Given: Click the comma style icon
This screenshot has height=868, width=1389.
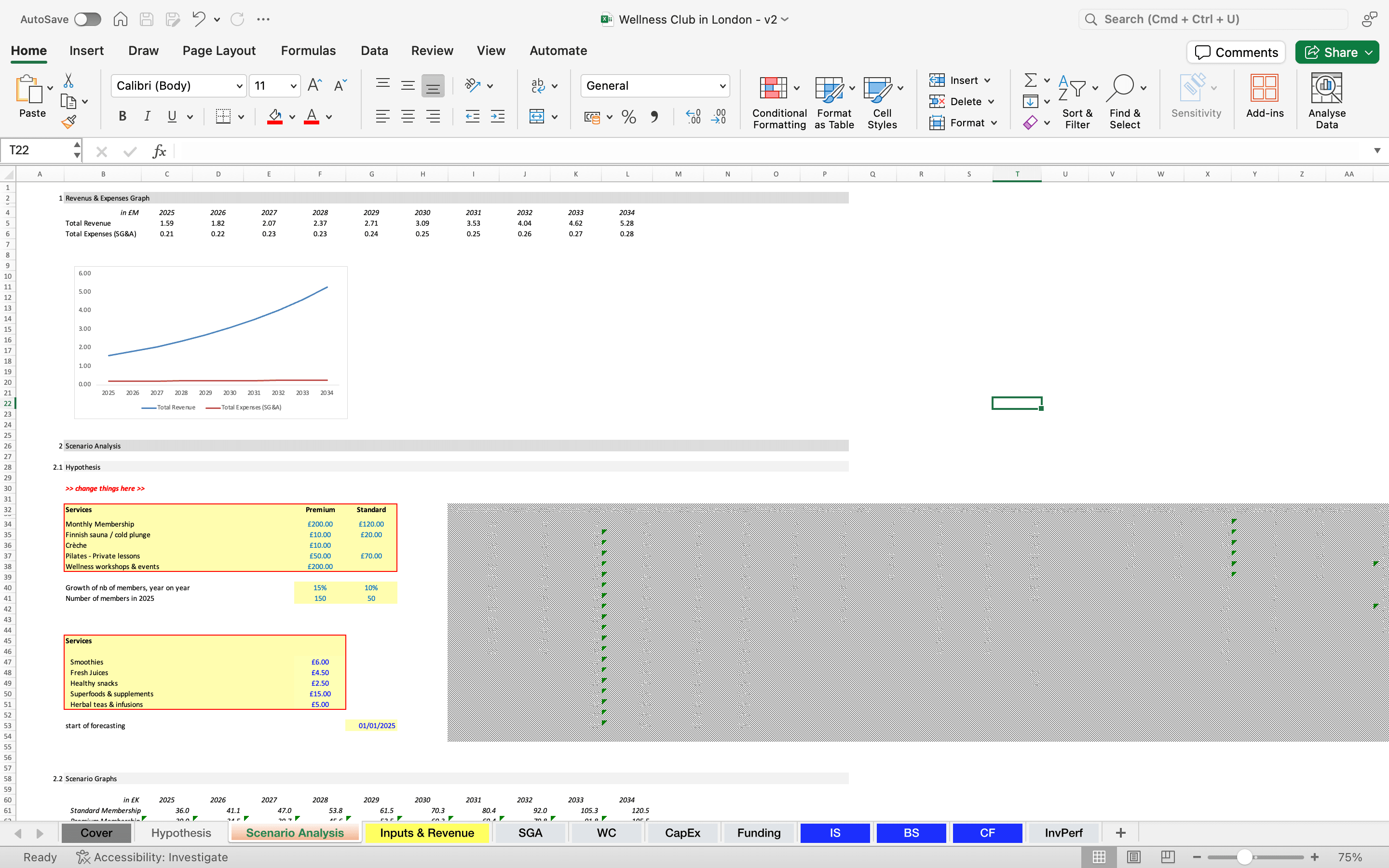Looking at the screenshot, I should [654, 117].
